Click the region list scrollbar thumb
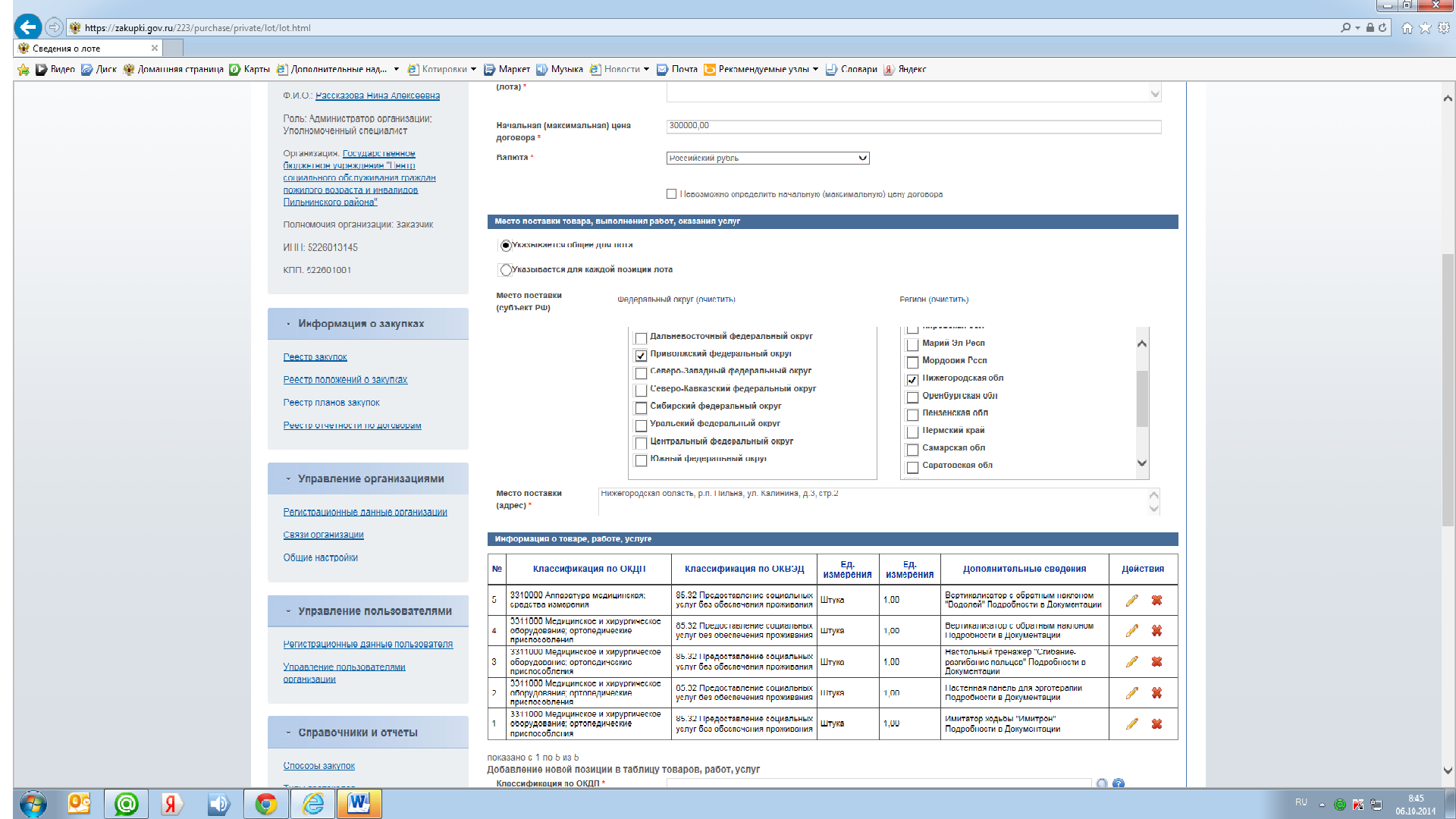The width and height of the screenshot is (1456, 819). pos(1142,398)
